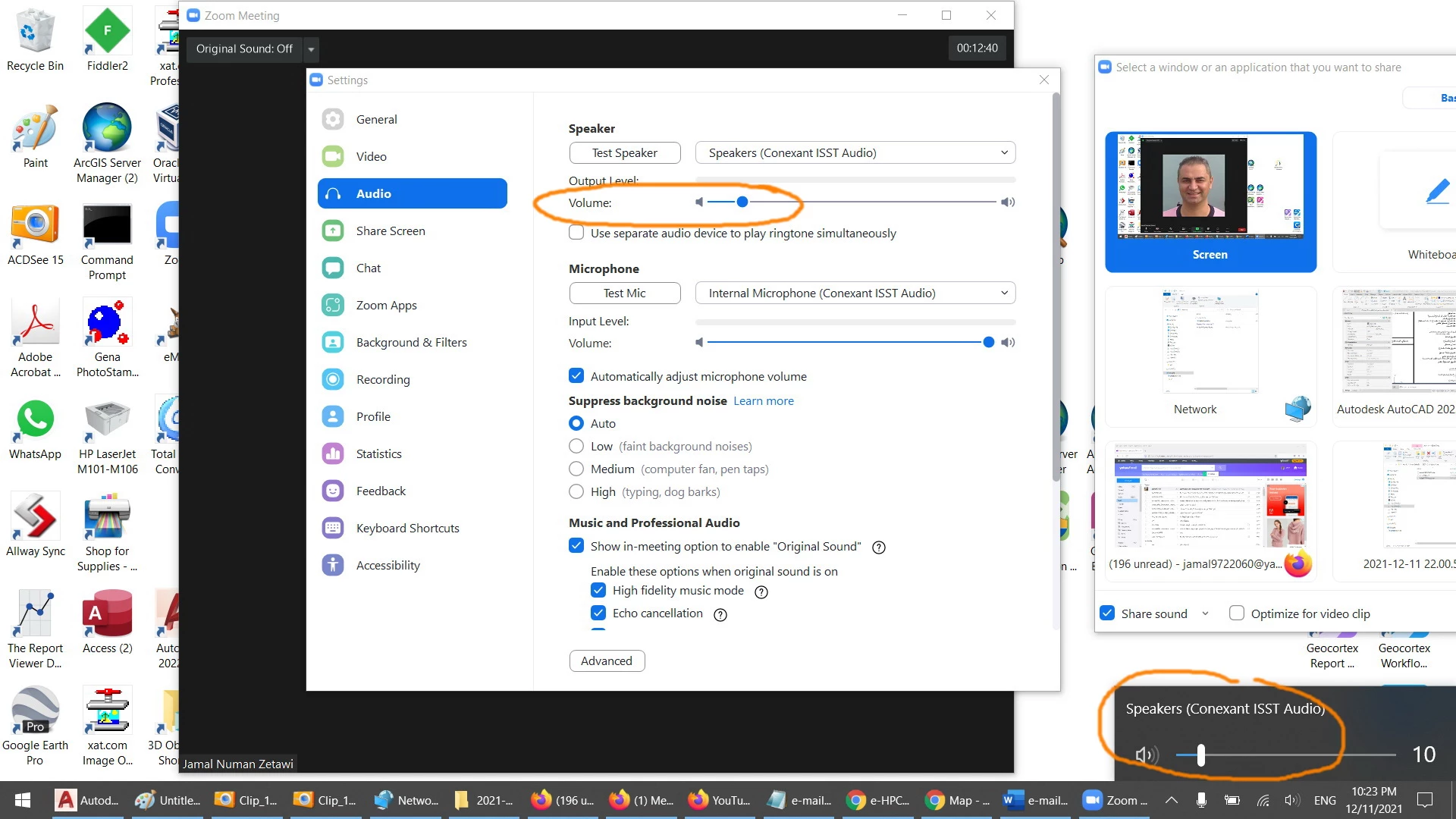The image size is (1456, 819).
Task: Click the help icon next to Echo cancellation
Action: tap(720, 614)
